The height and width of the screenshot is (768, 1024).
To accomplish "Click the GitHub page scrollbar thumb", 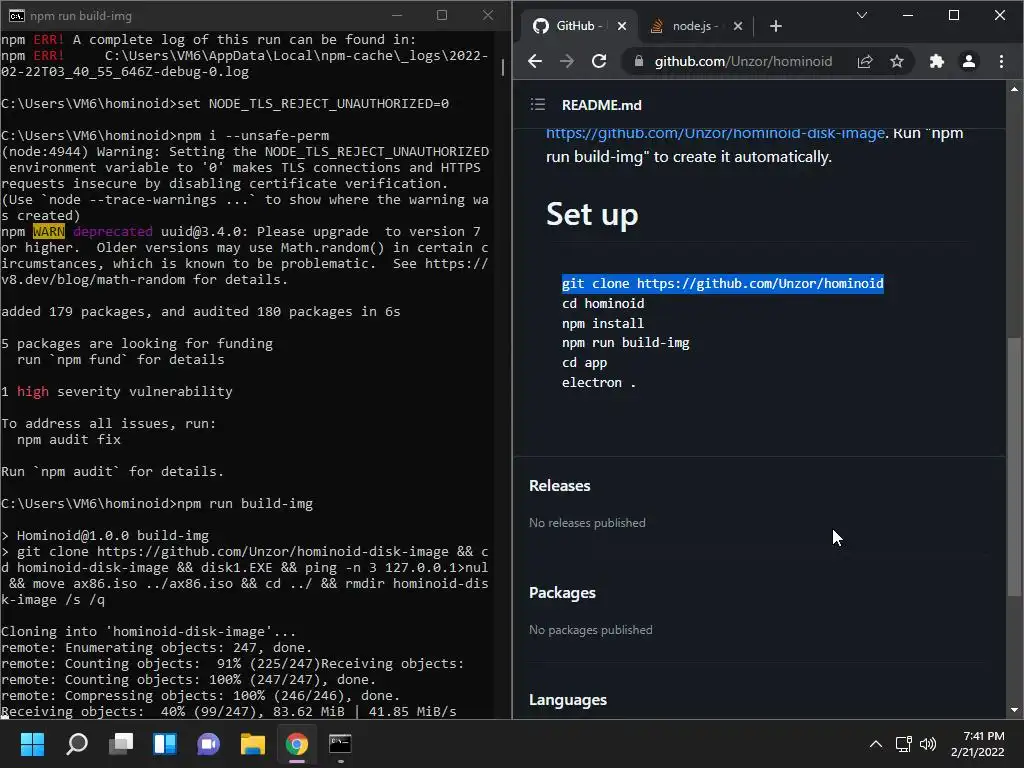I will (1014, 466).
